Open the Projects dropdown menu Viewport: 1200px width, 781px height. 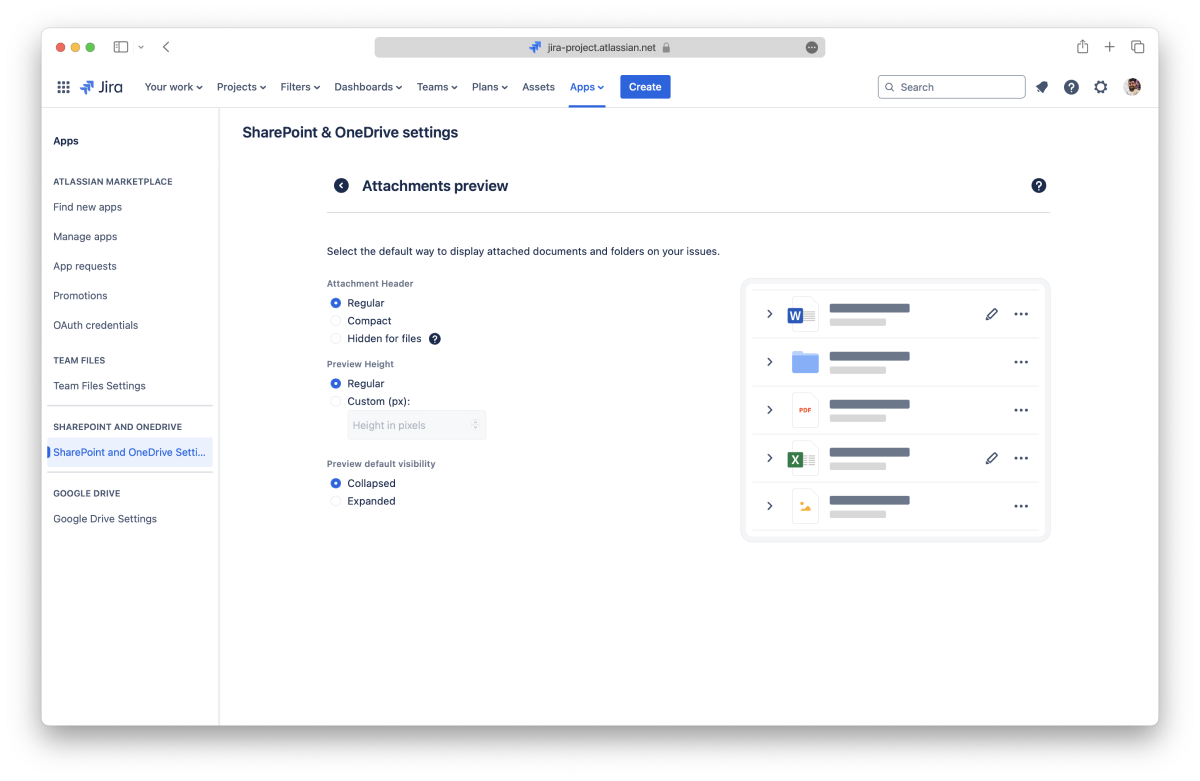241,88
